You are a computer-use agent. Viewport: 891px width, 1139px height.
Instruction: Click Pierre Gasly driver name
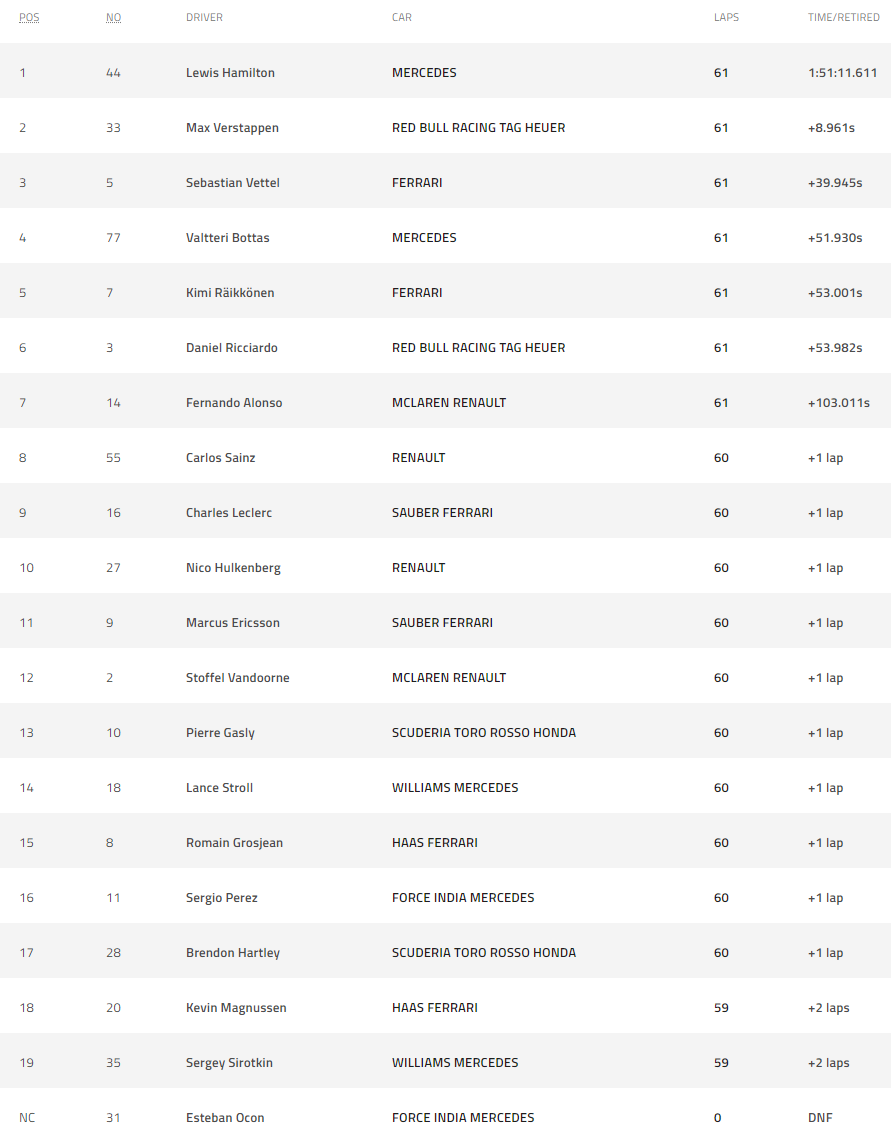click(220, 733)
